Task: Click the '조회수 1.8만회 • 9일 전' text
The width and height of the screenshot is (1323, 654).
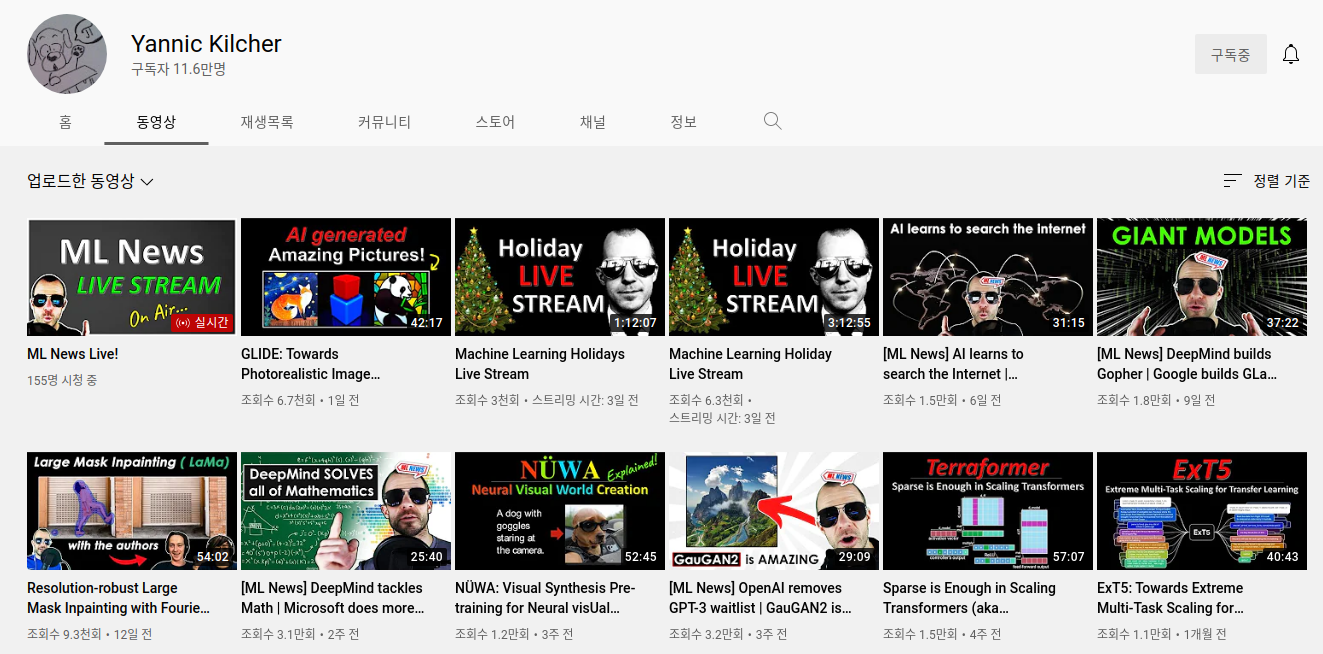Action: [1156, 400]
